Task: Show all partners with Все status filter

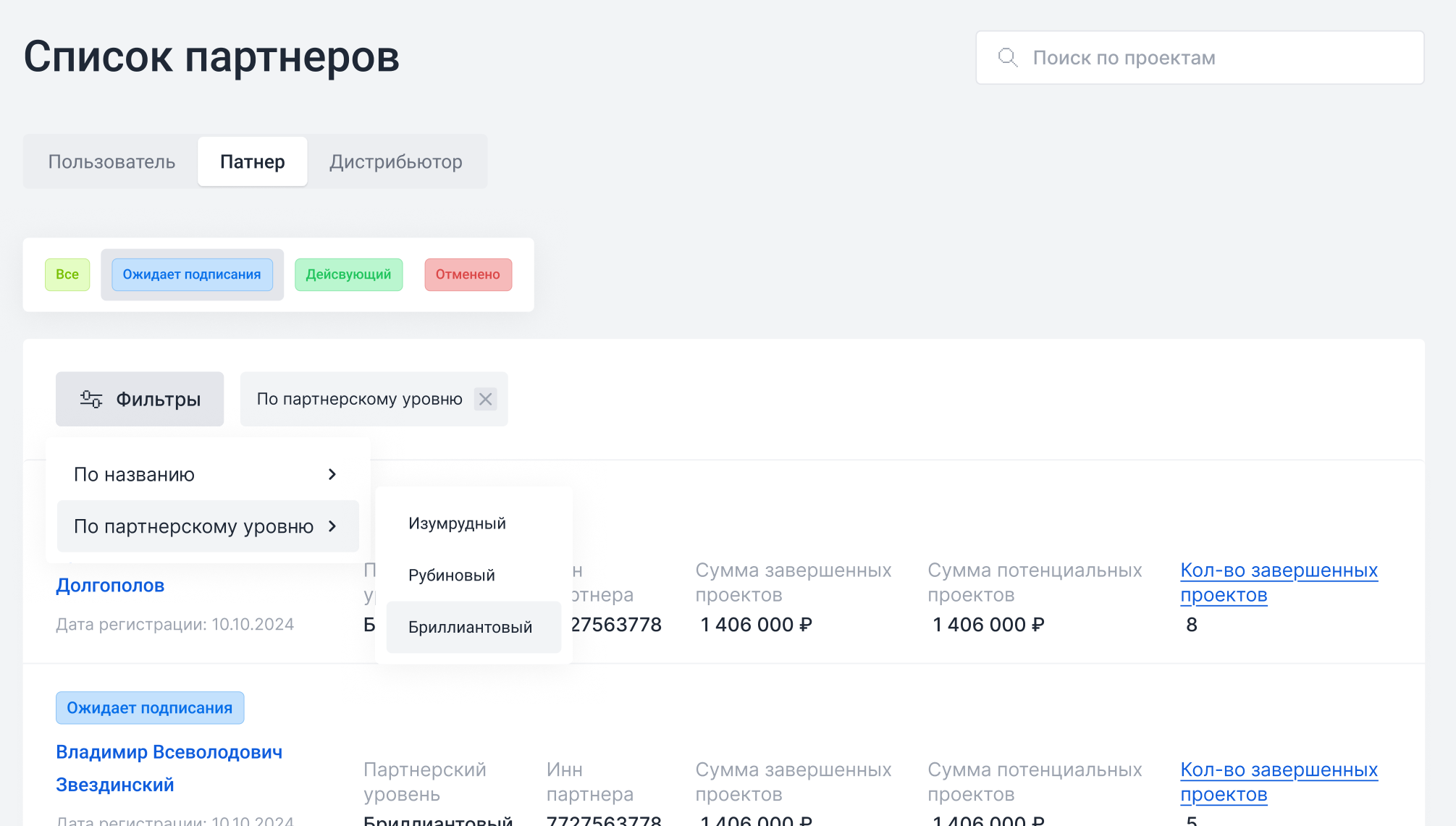Action: coord(67,274)
